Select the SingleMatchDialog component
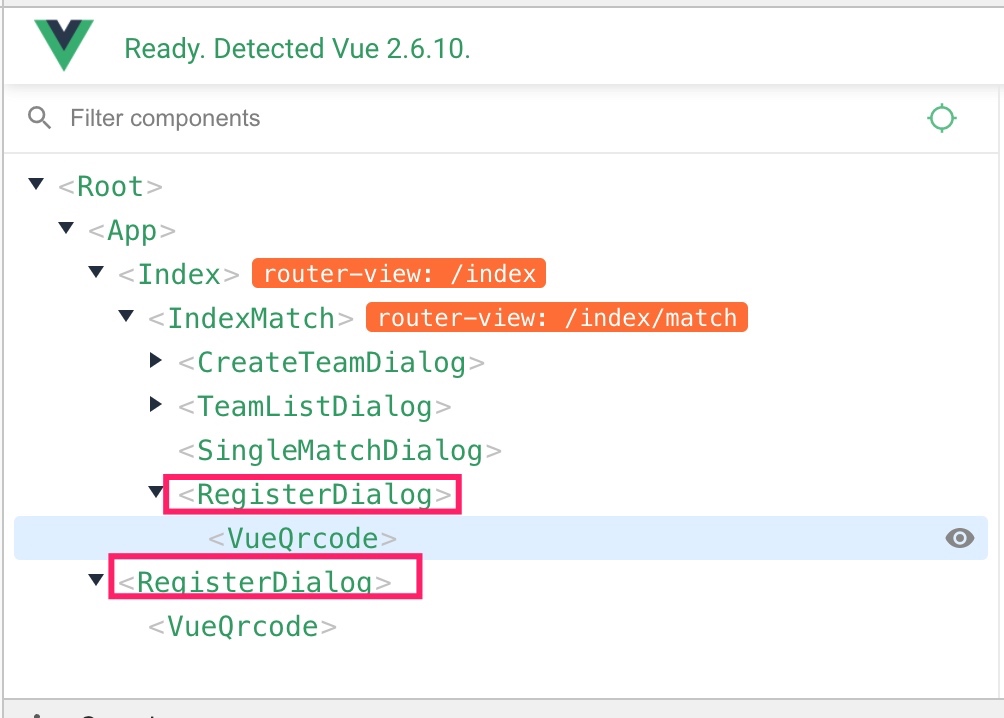1004x718 pixels. tap(340, 450)
